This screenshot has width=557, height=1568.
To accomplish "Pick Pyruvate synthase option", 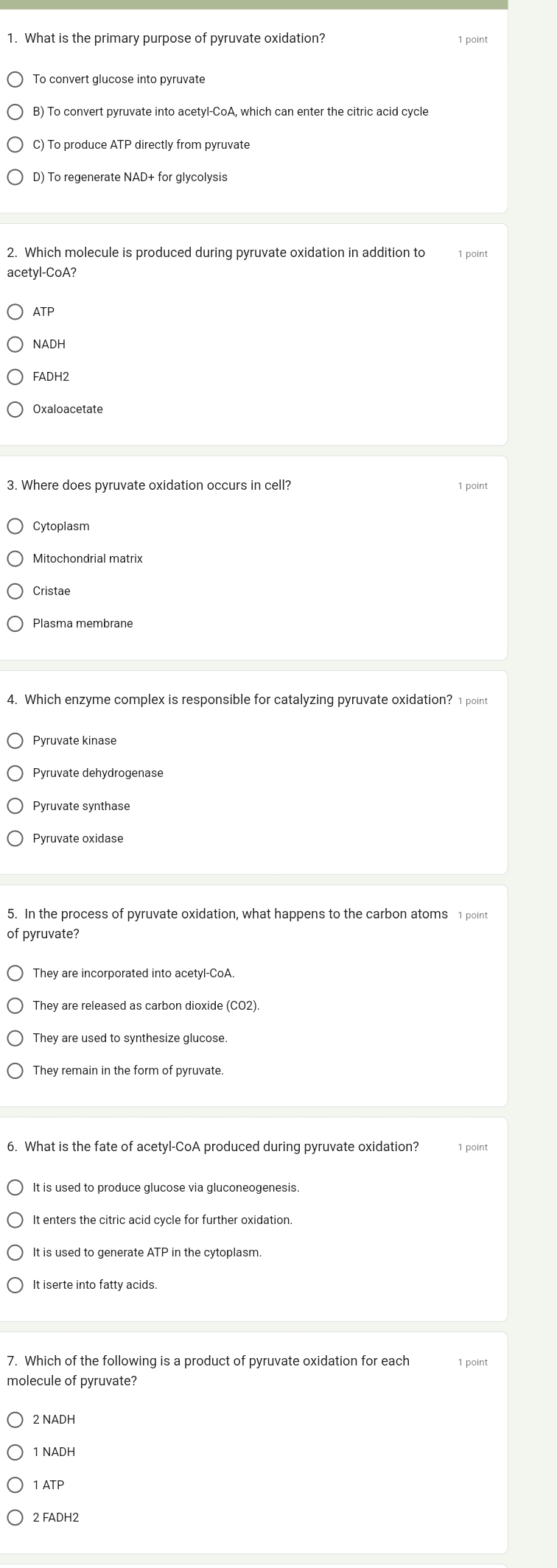I will [x=15, y=806].
